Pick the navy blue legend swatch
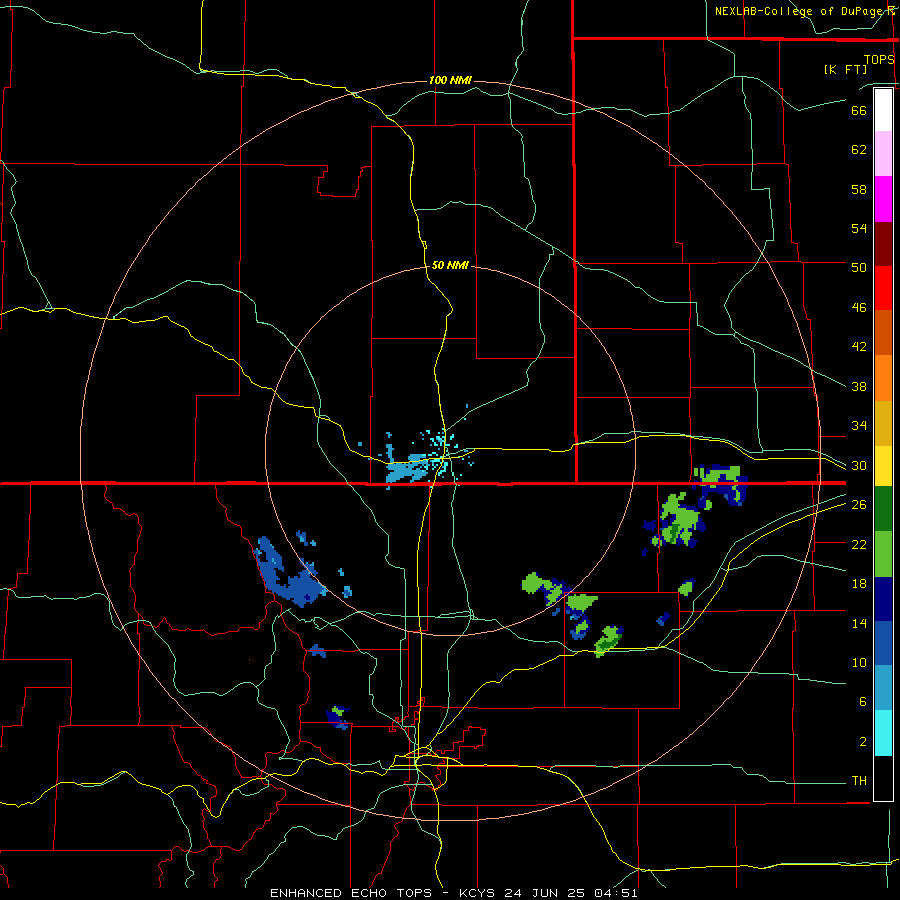900x900 pixels. click(883, 599)
